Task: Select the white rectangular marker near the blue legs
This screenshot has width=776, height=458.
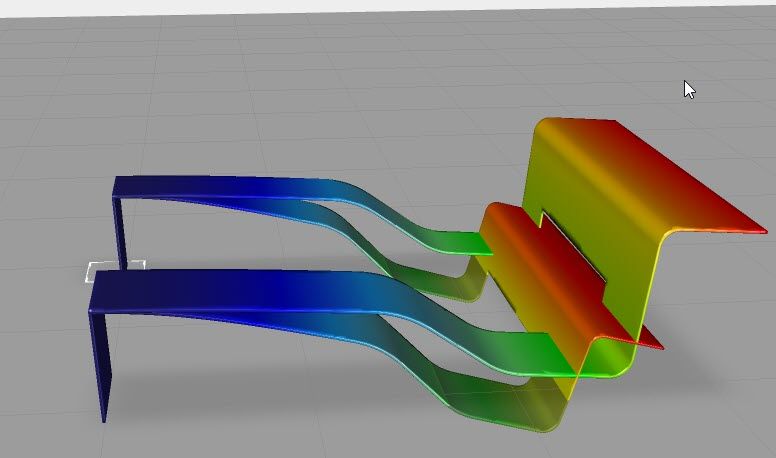Action: [116, 271]
